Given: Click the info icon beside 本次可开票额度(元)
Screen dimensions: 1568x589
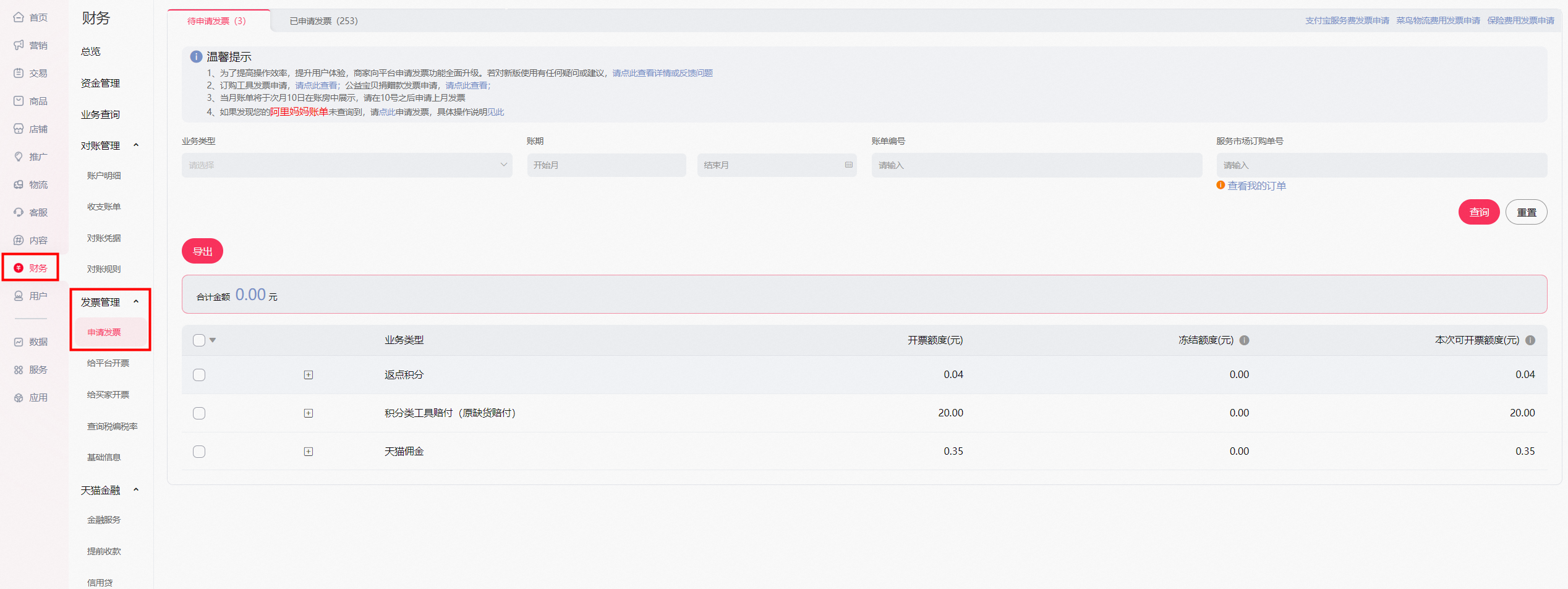Looking at the screenshot, I should [1530, 340].
